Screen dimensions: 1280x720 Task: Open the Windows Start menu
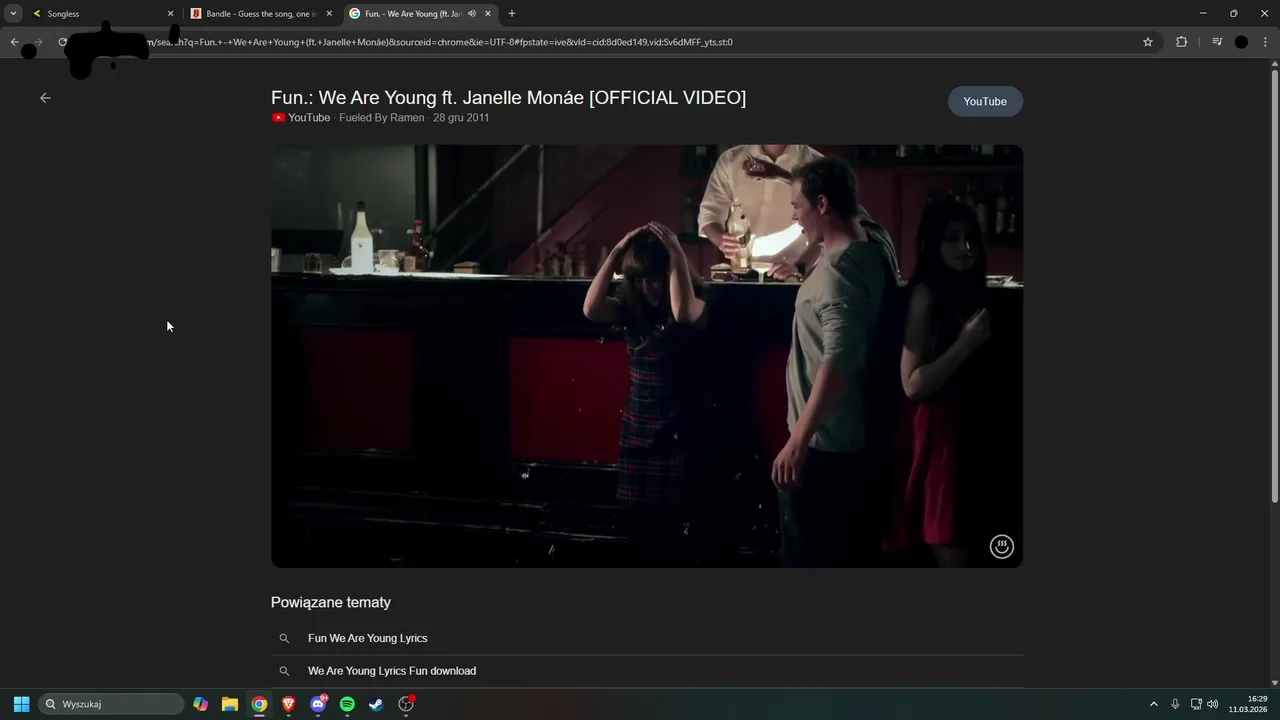pos(21,704)
